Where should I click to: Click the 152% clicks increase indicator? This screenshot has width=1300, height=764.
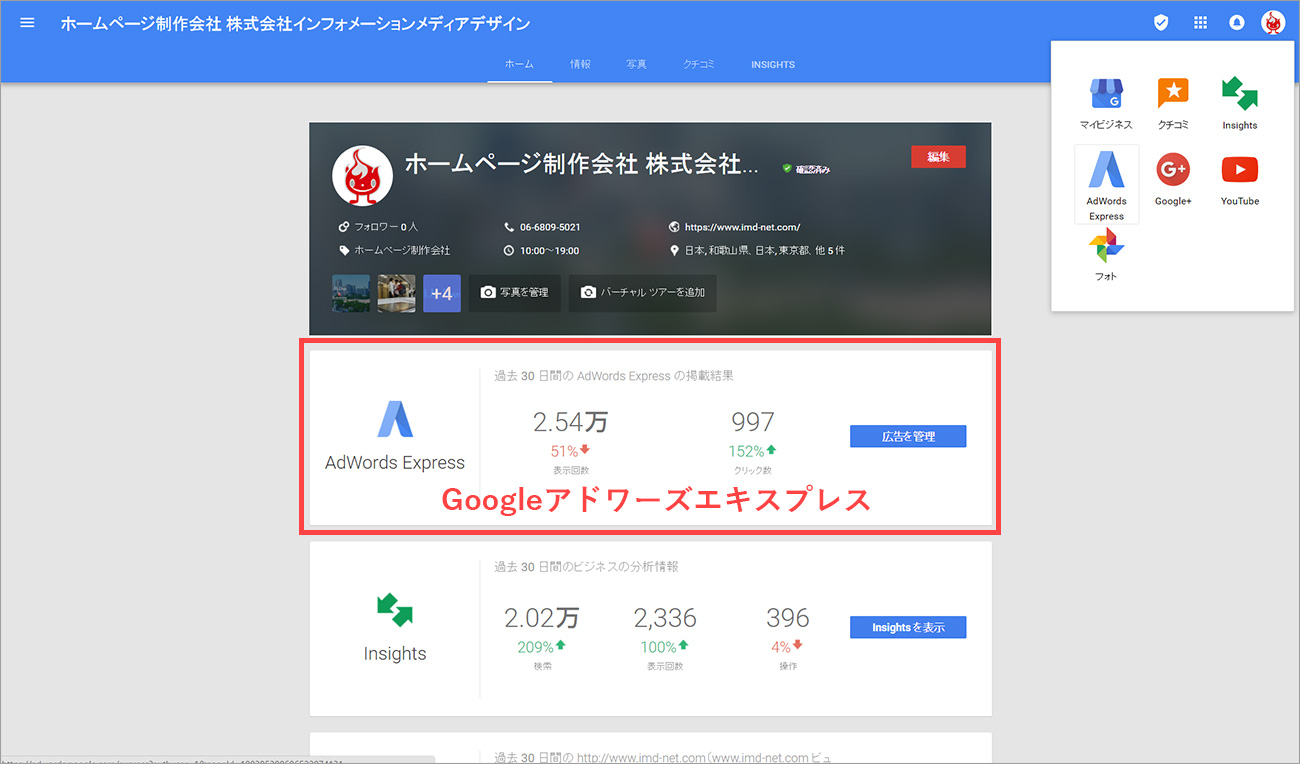[753, 451]
